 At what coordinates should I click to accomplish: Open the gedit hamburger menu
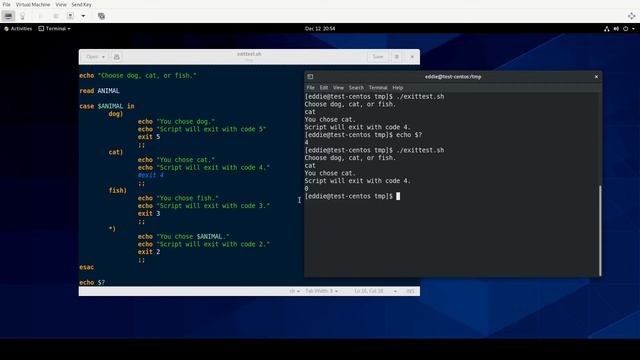(x=396, y=57)
